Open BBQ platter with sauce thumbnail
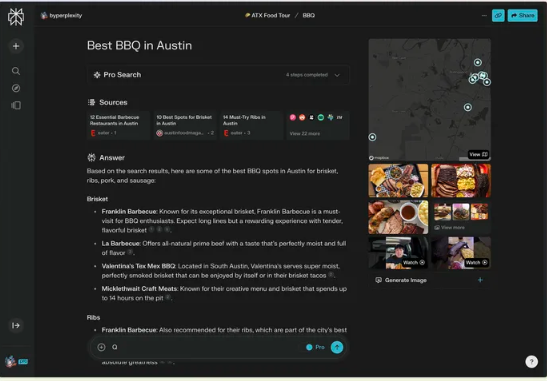The width and height of the screenshot is (547, 381). [x=398, y=217]
